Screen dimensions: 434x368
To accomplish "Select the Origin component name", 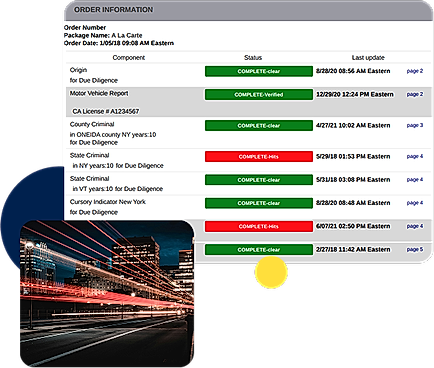I will pyautogui.click(x=78, y=70).
